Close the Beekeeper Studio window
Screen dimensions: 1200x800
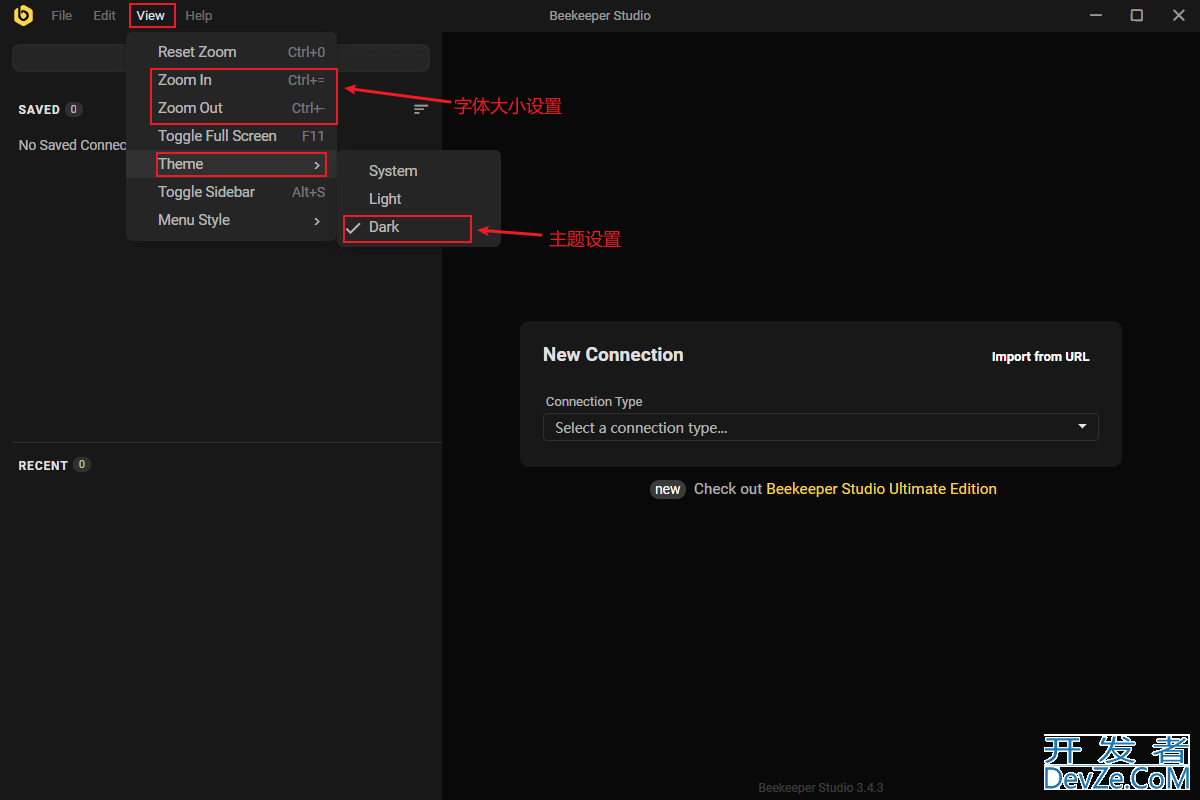1178,15
